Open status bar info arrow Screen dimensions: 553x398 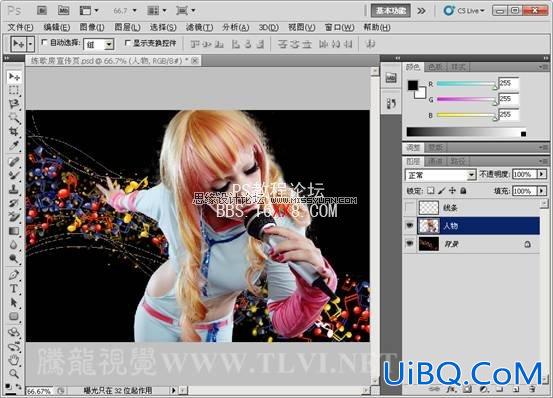(173, 390)
